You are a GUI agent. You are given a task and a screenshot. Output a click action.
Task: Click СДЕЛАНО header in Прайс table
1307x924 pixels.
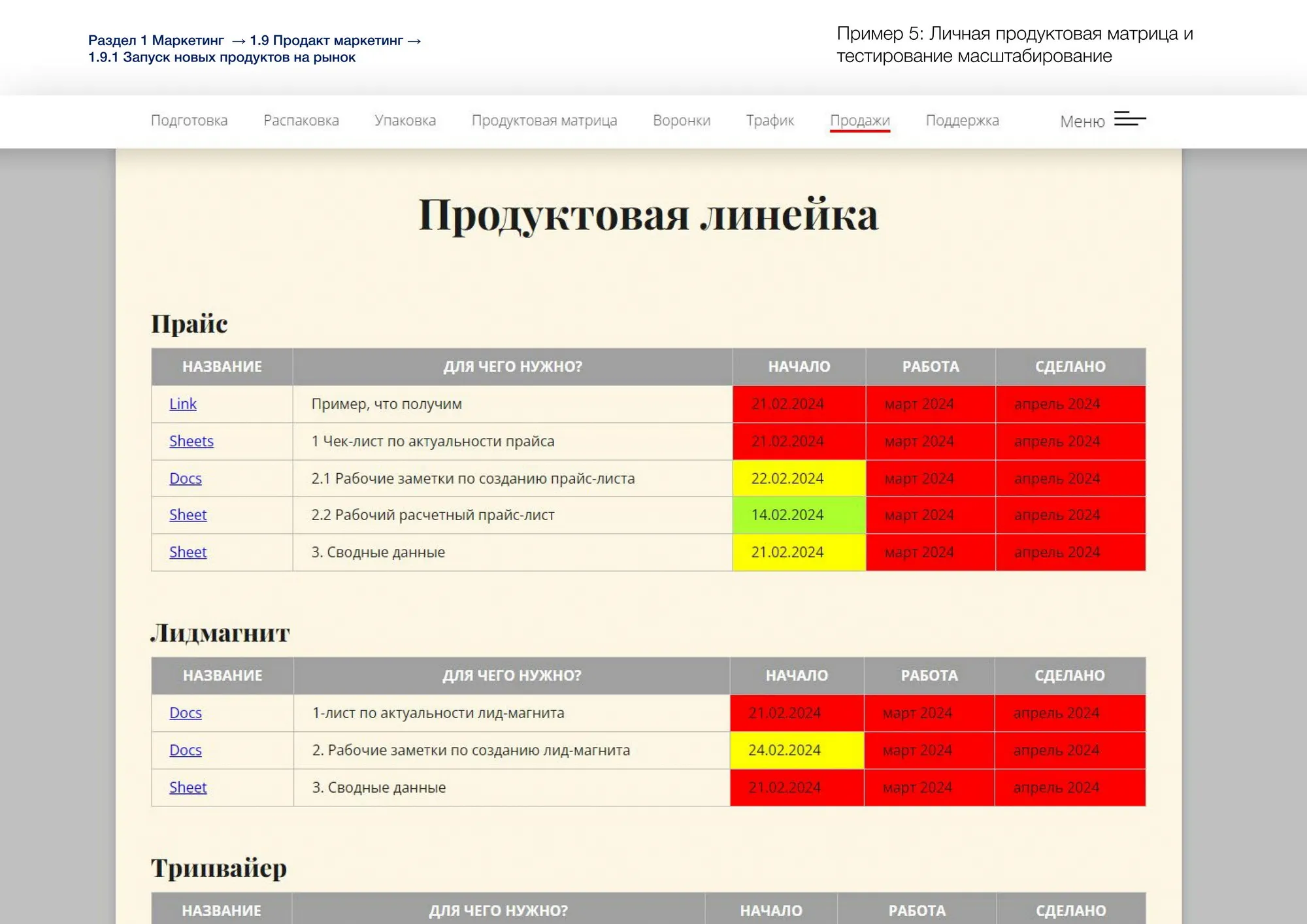[x=1070, y=367]
